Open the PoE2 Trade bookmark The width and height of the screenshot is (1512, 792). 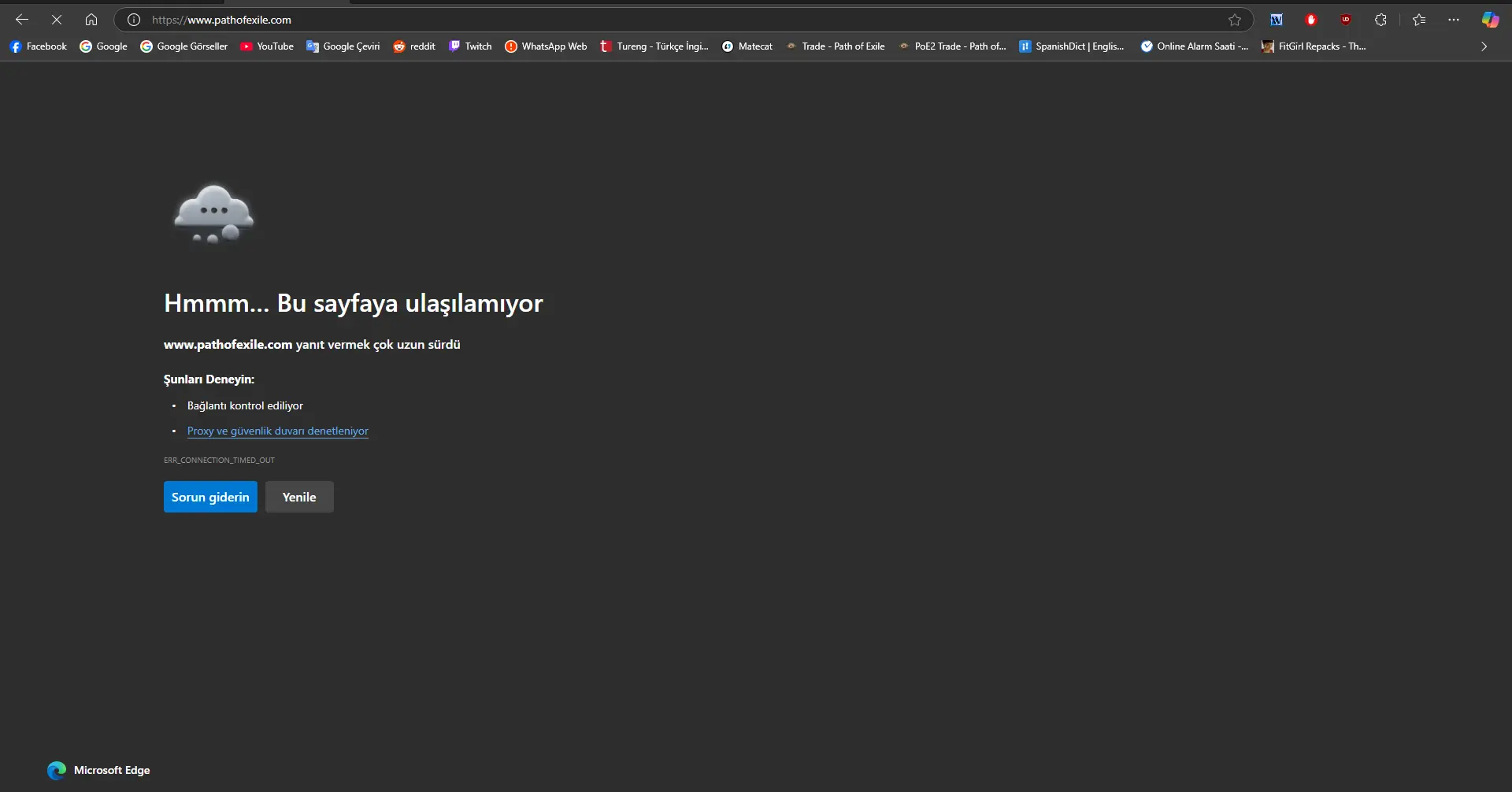click(953, 46)
